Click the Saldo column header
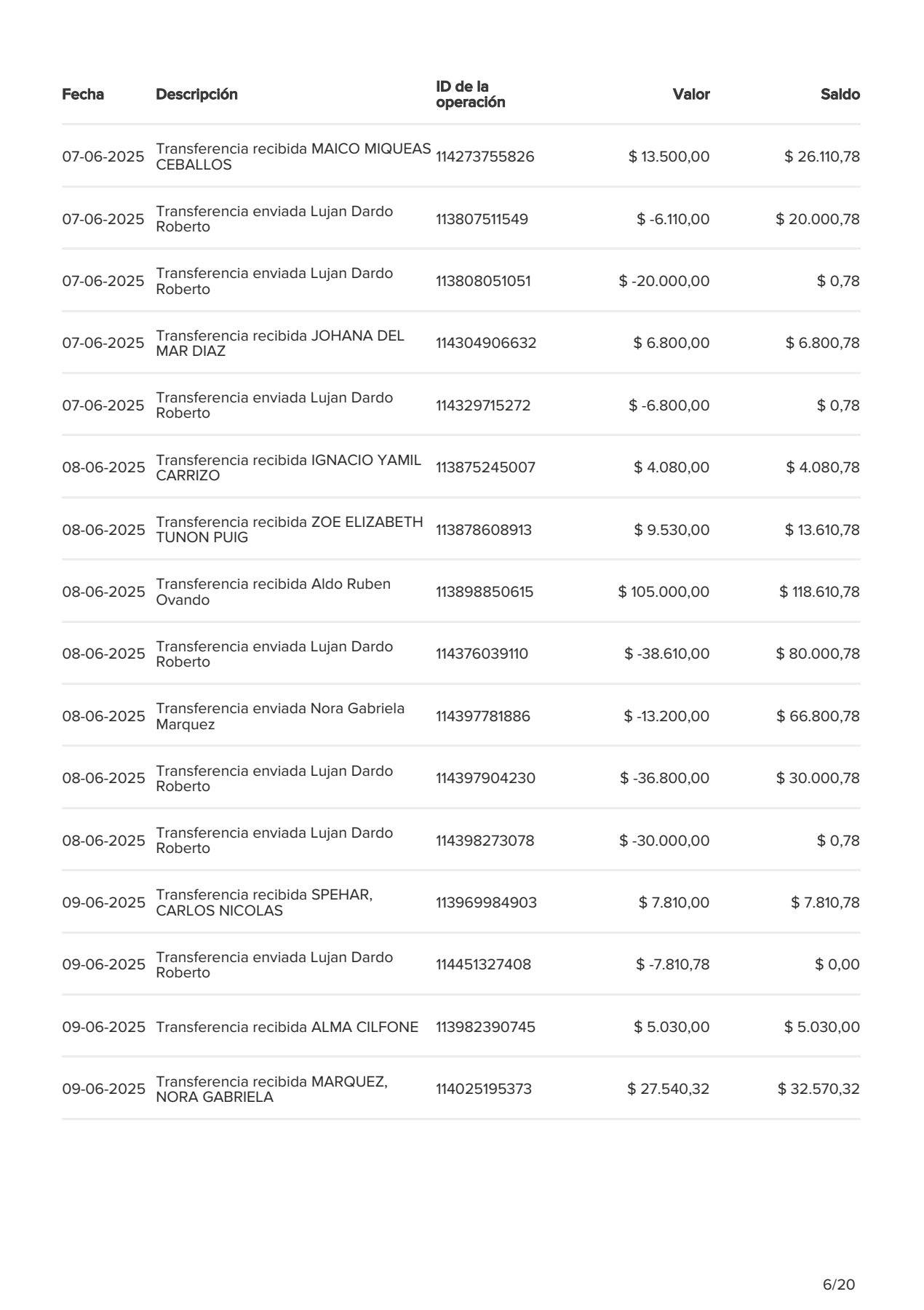The width and height of the screenshot is (924, 1310). 840,95
